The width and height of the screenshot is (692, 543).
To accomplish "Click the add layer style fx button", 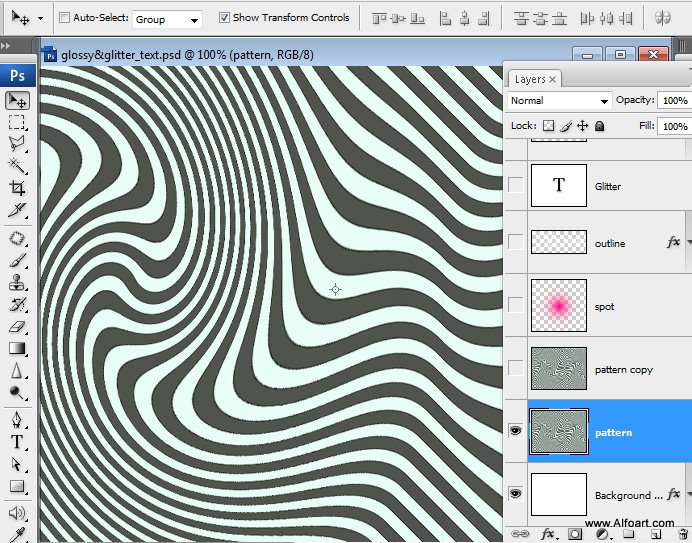I will coord(547,534).
